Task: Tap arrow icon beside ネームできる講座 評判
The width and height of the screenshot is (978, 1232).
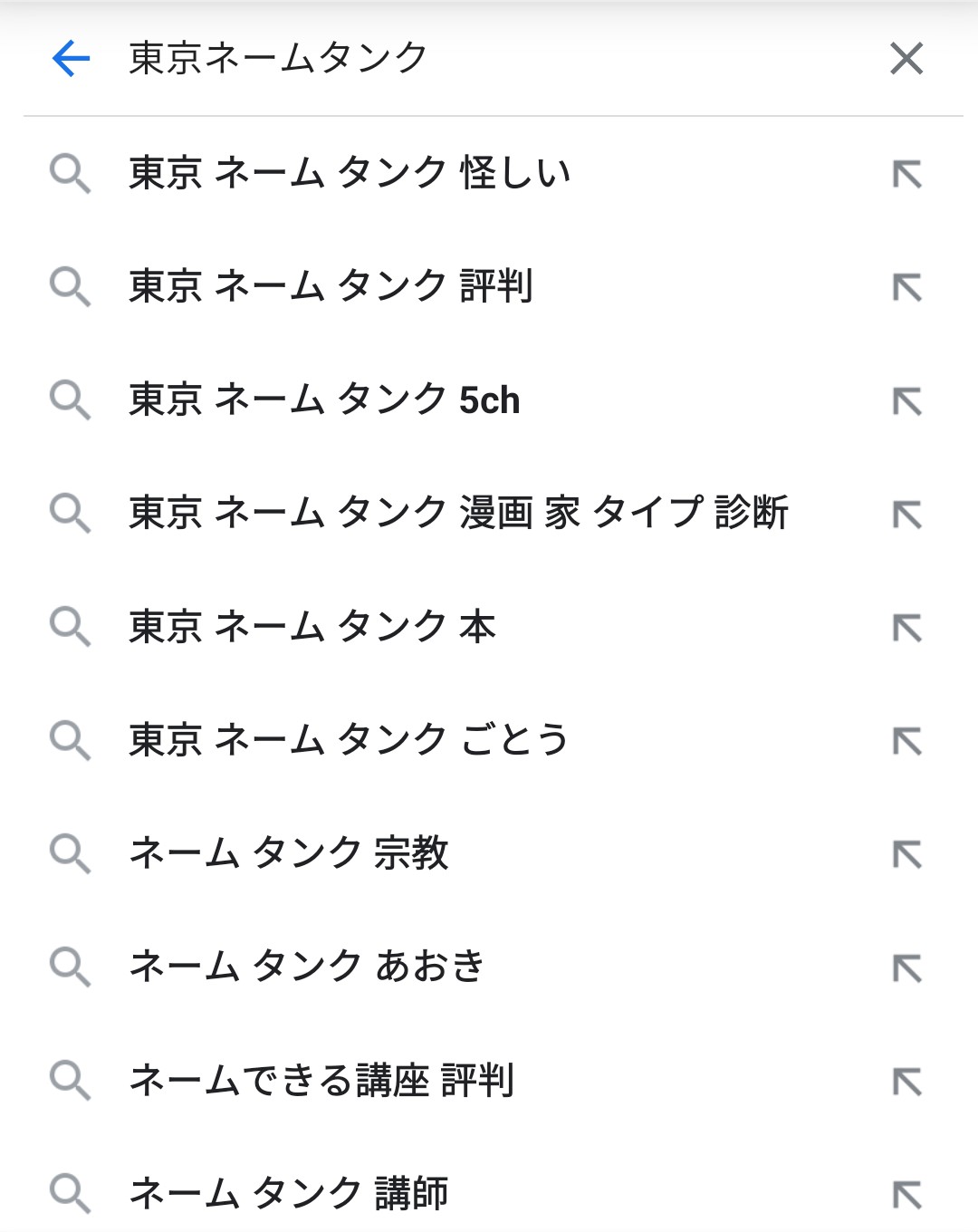Action: [x=906, y=1081]
